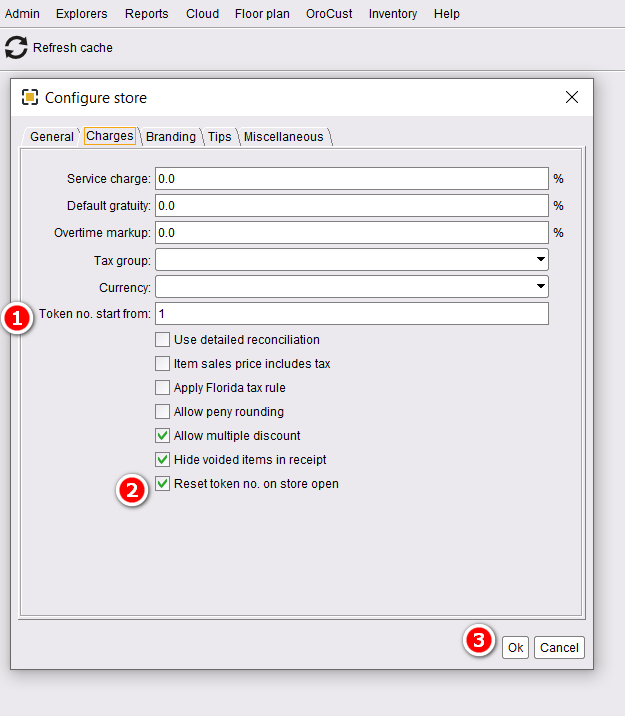Open the Floor plan menu
Image resolution: width=625 pixels, height=716 pixels.
(262, 14)
